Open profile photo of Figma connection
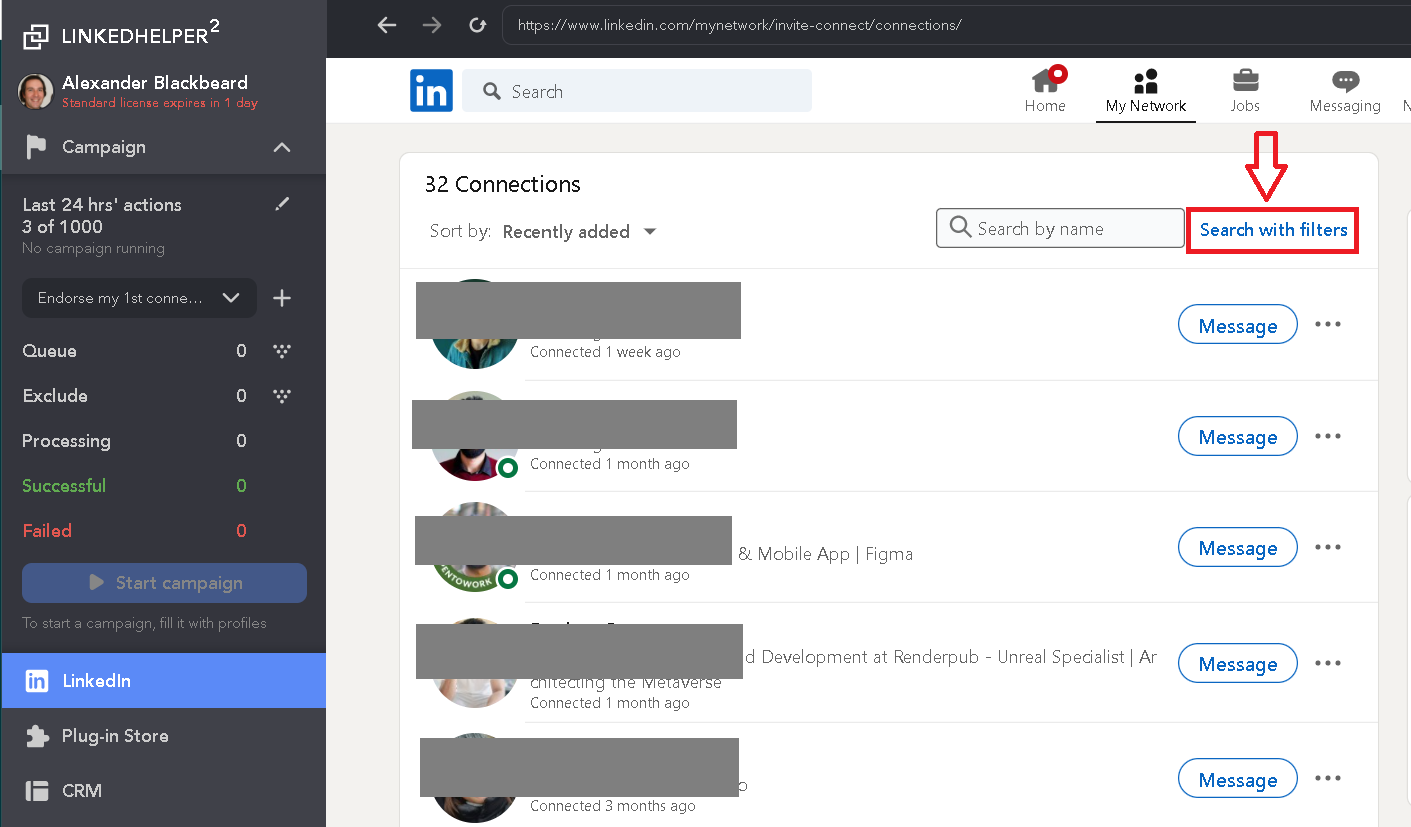Screen dimensions: 1411x827 click(474, 547)
